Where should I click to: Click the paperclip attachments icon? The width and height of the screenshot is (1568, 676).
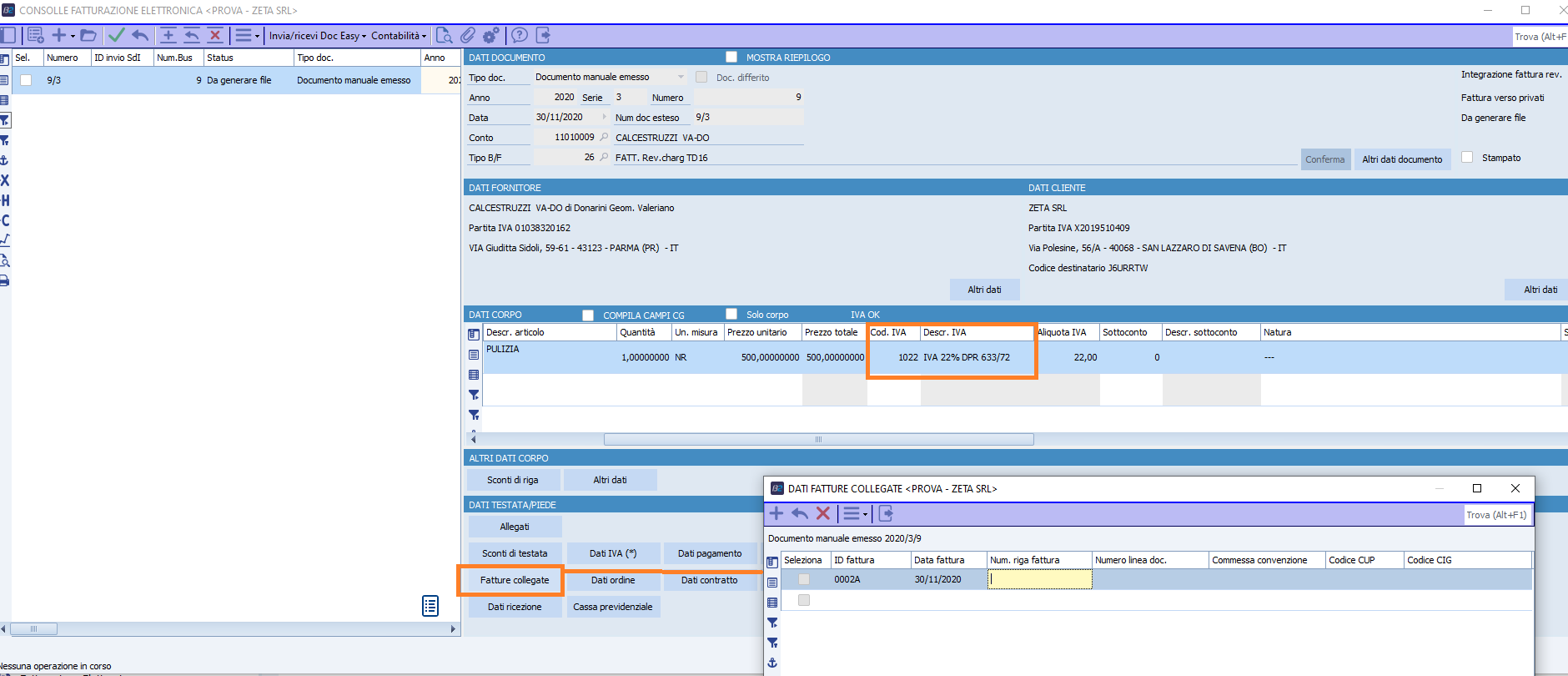pos(468,35)
